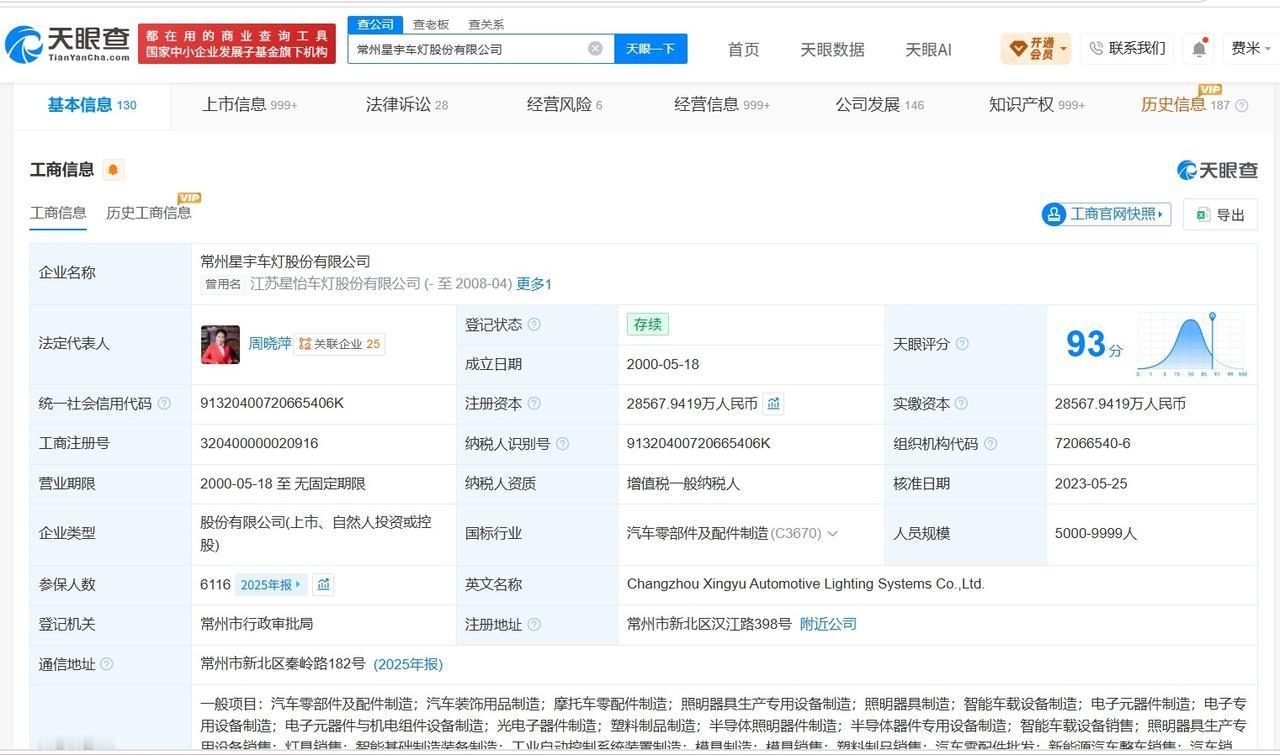1280x755 pixels.
Task: Click the bell icon beside 工商信息 heading
Action: [113, 170]
